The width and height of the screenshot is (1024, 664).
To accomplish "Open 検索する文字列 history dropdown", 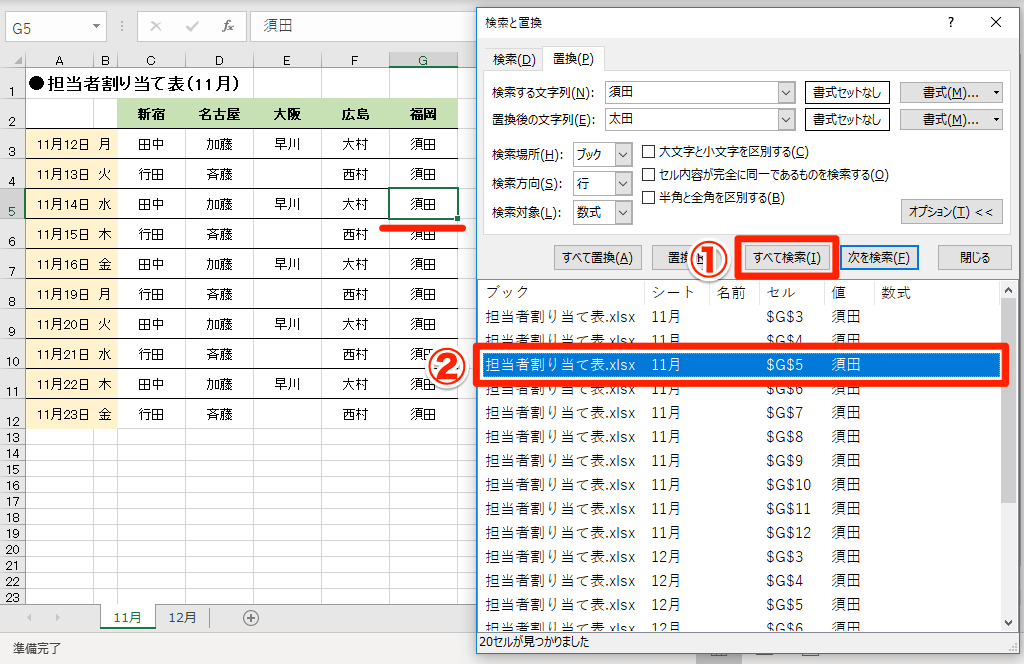I will [786, 93].
